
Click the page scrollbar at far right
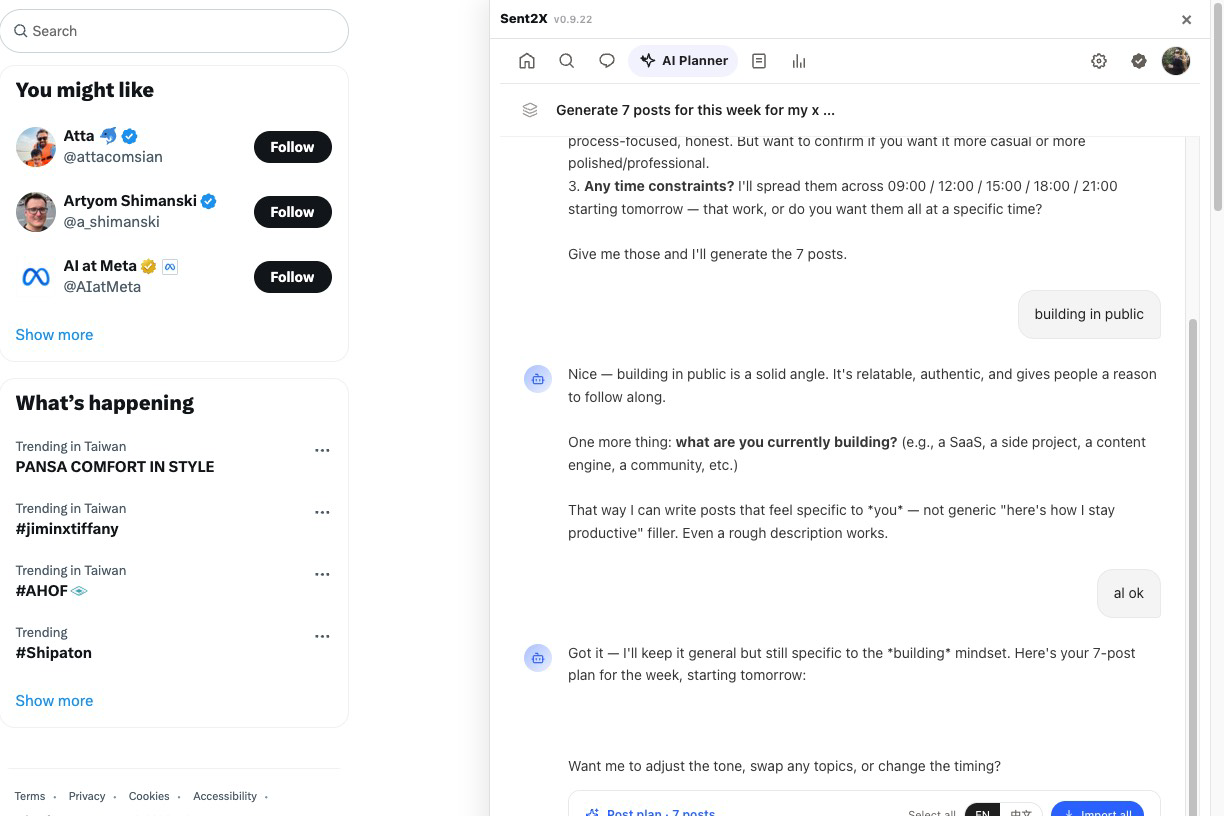click(1217, 107)
